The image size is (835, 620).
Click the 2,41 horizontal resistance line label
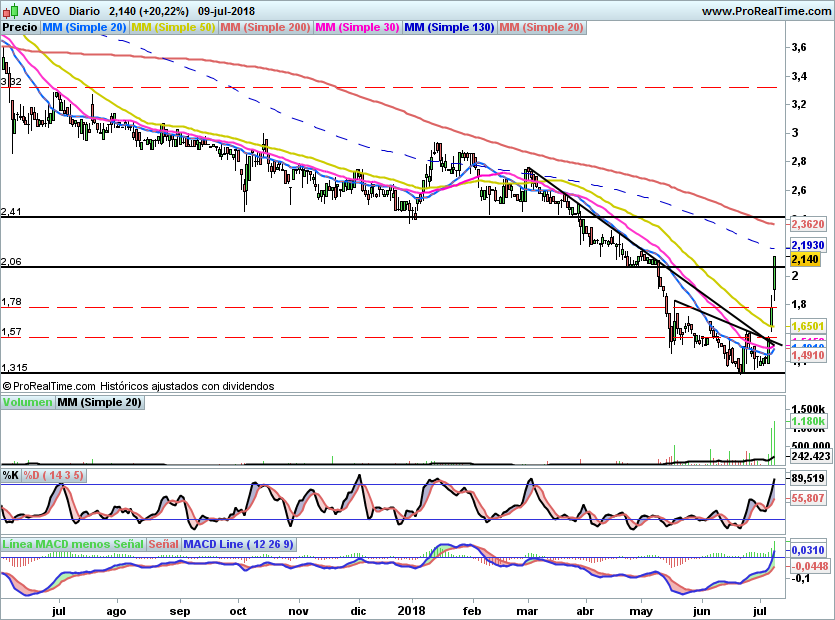pyautogui.click(x=11, y=212)
